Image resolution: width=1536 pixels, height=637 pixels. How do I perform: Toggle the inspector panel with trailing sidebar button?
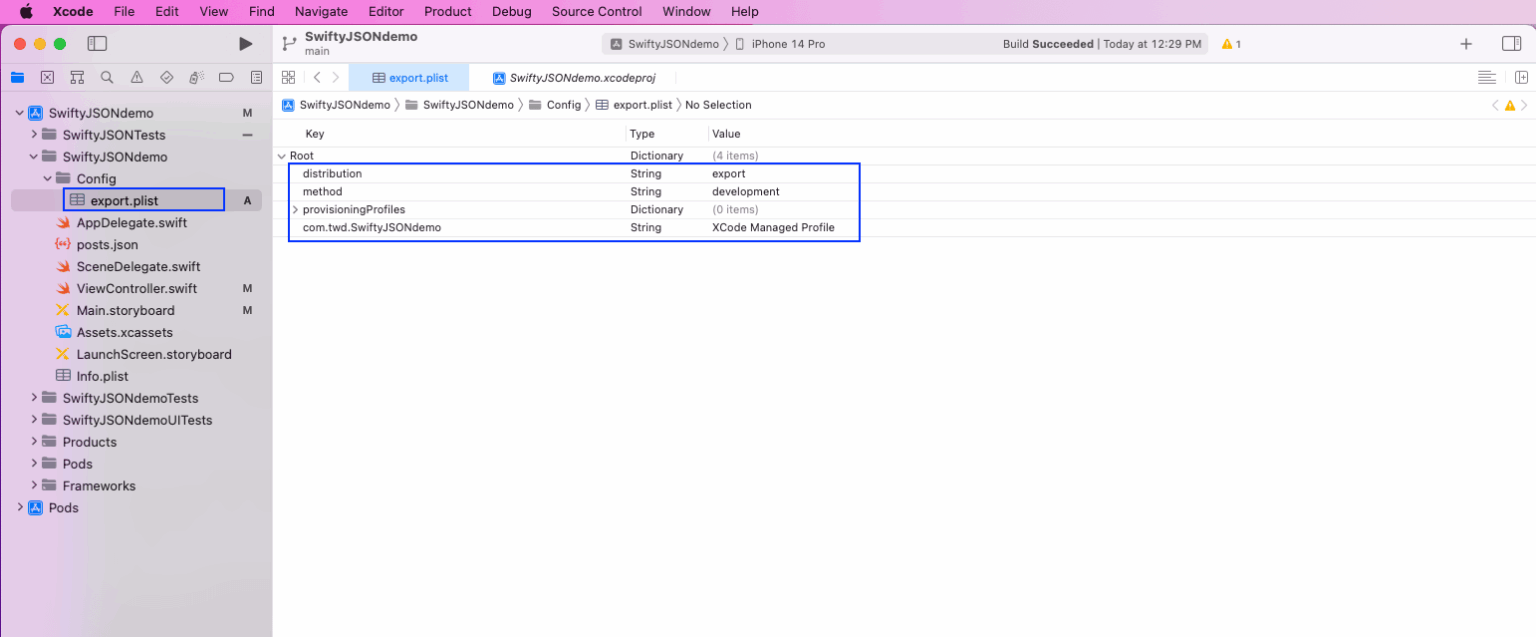click(x=1511, y=44)
